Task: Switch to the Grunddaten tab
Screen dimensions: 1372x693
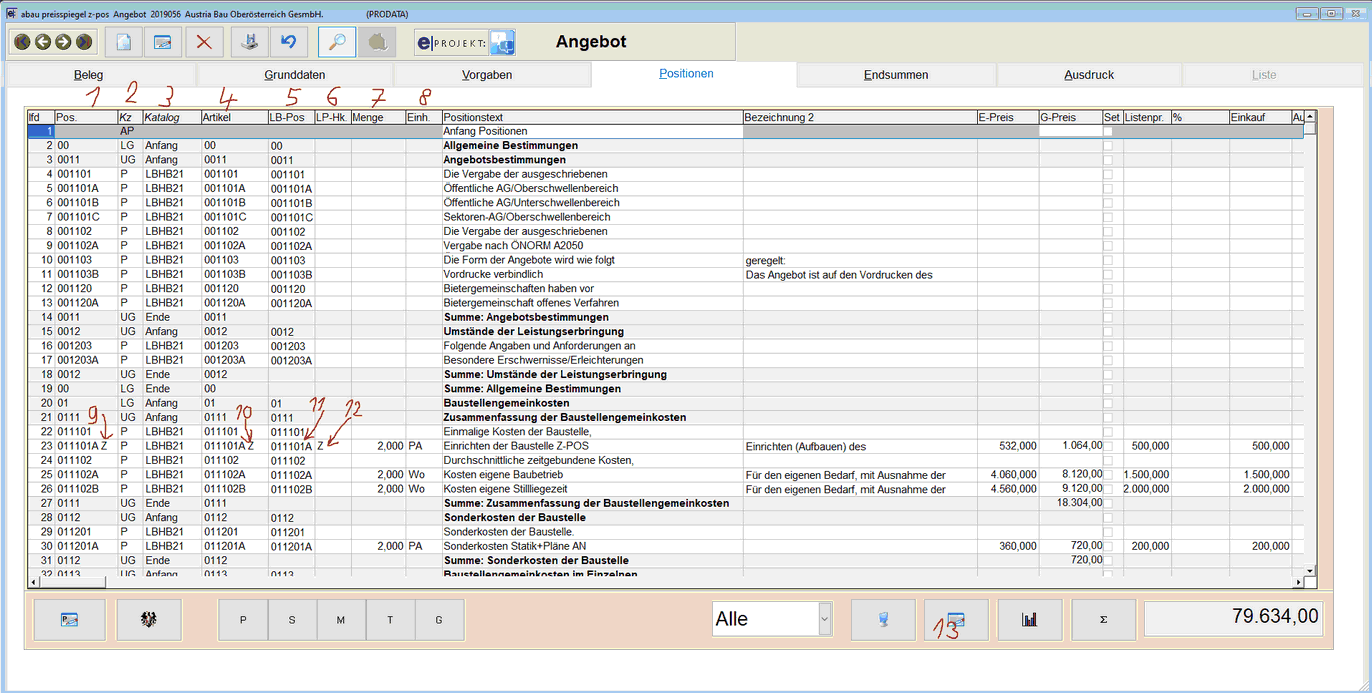Action: (294, 75)
